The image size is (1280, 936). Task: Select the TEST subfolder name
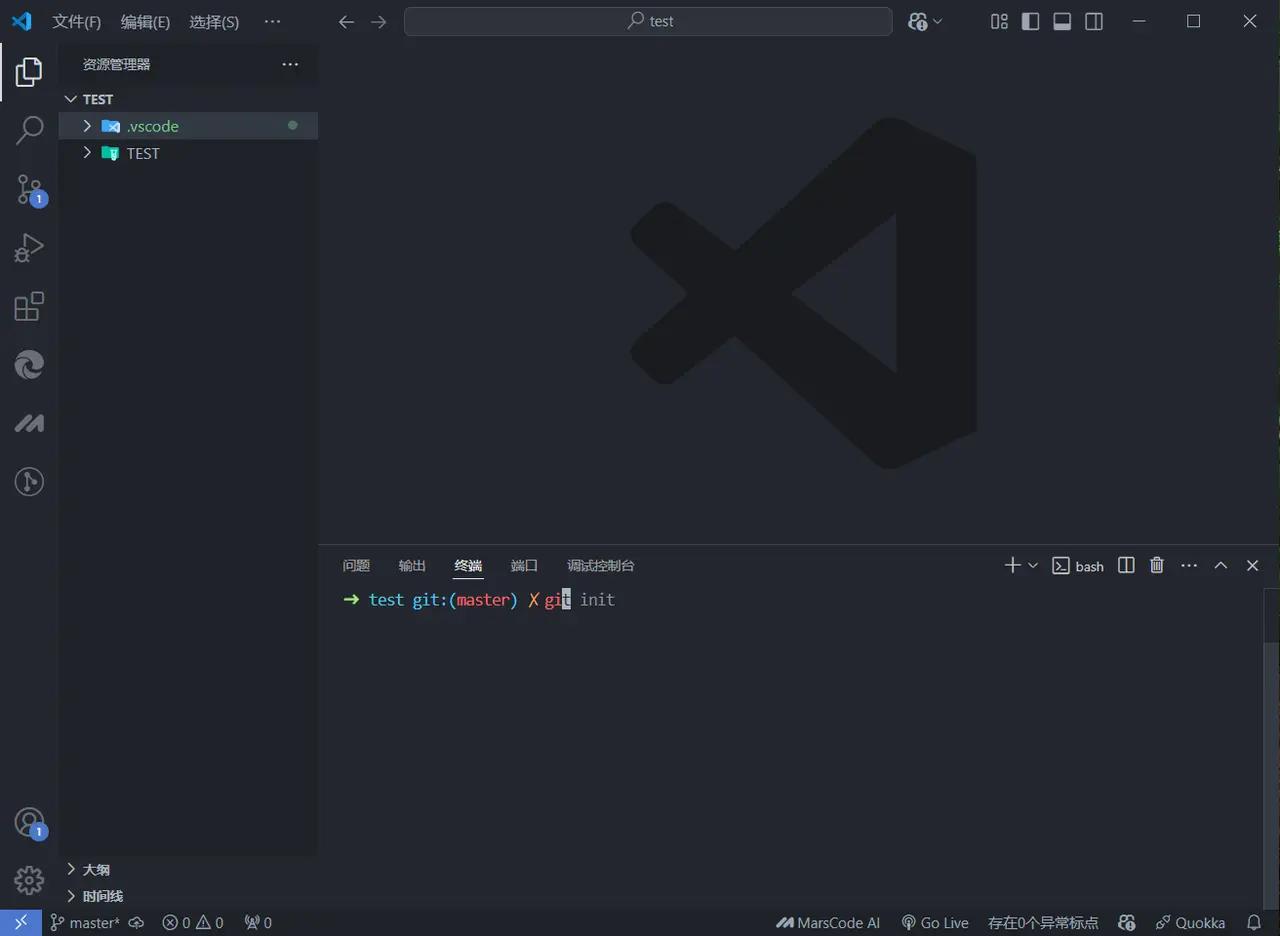tap(143, 153)
